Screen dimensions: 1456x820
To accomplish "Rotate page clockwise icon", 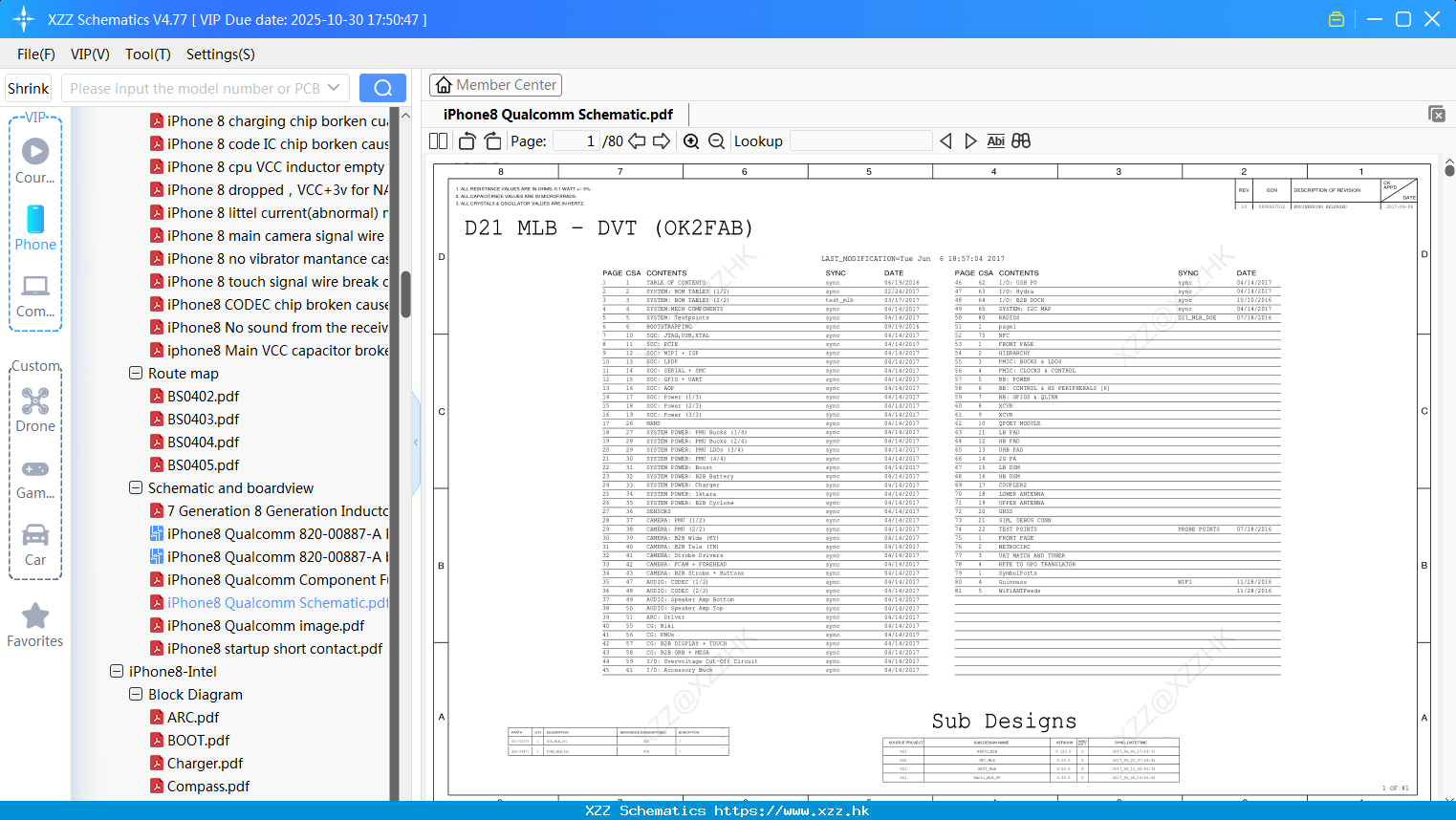I will point(492,141).
